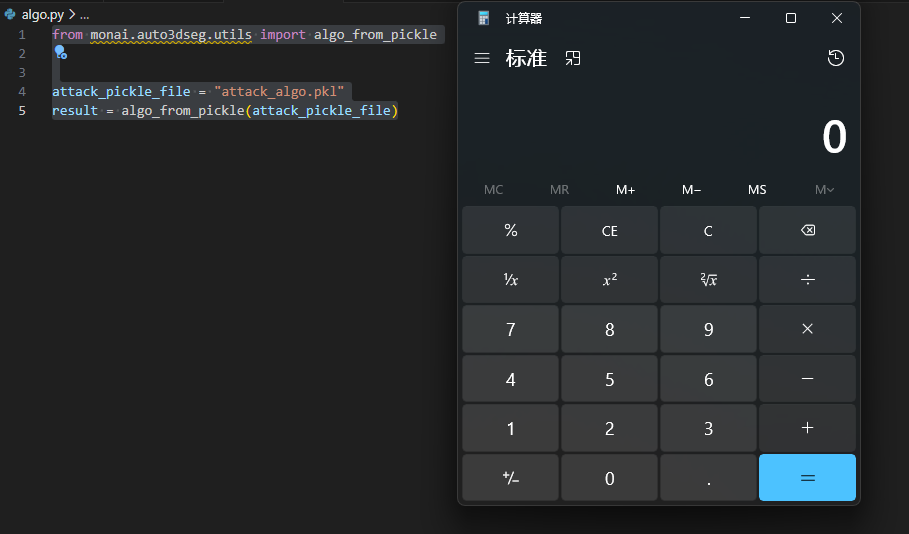Click the keep-on-top icon beside 标准
The image size is (909, 534).
coord(573,59)
